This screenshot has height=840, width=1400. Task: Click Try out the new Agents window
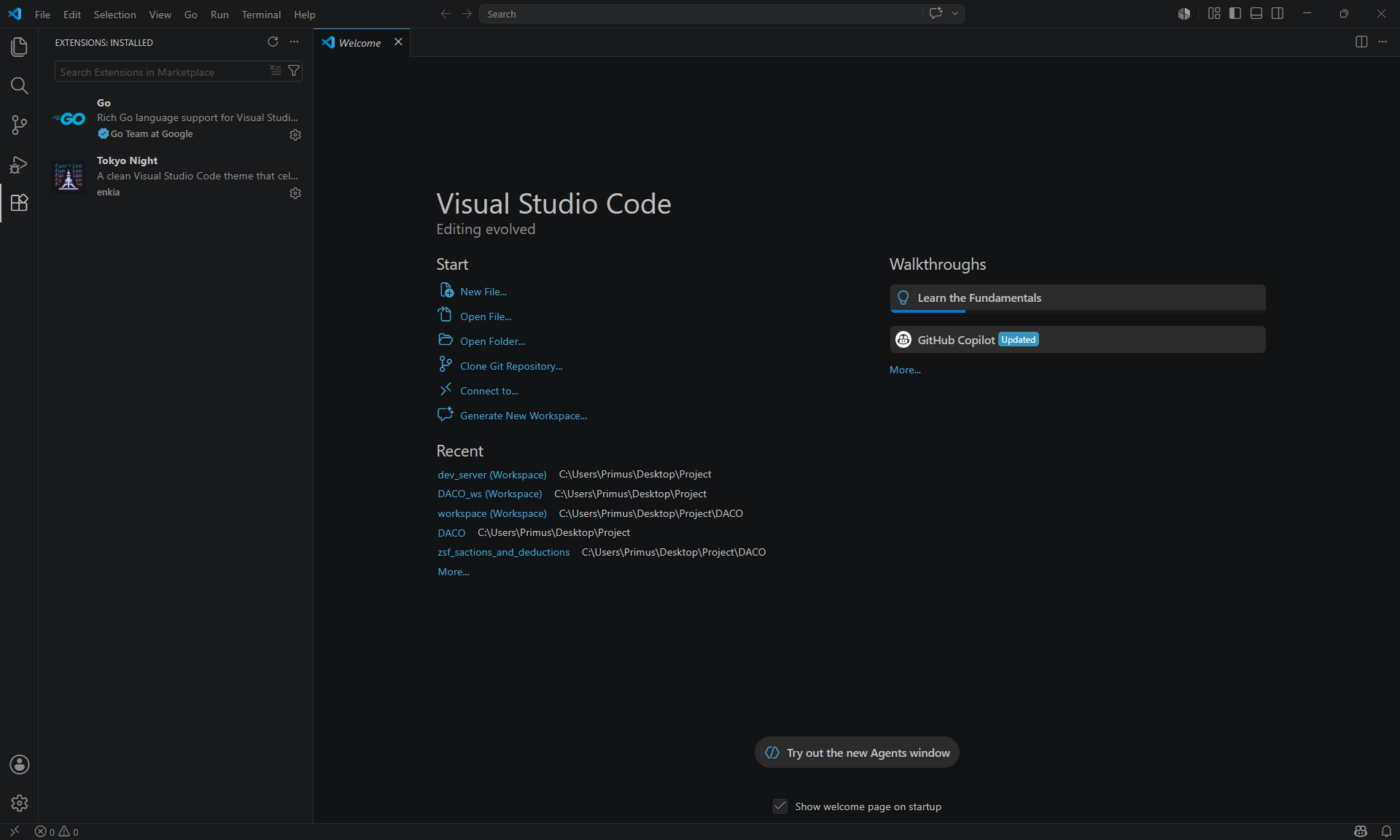857,752
